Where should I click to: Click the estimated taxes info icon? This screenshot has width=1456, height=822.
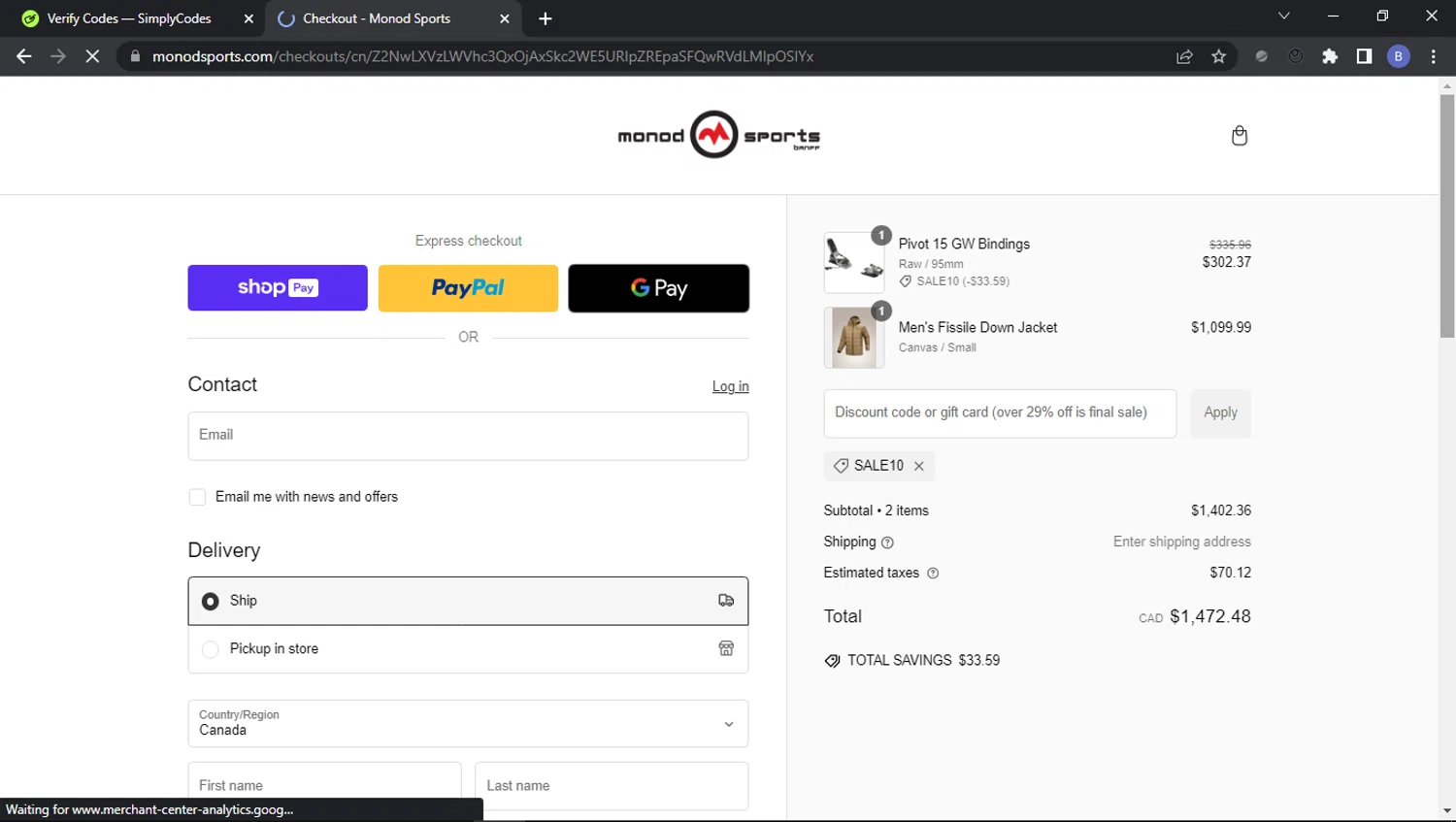coord(933,574)
